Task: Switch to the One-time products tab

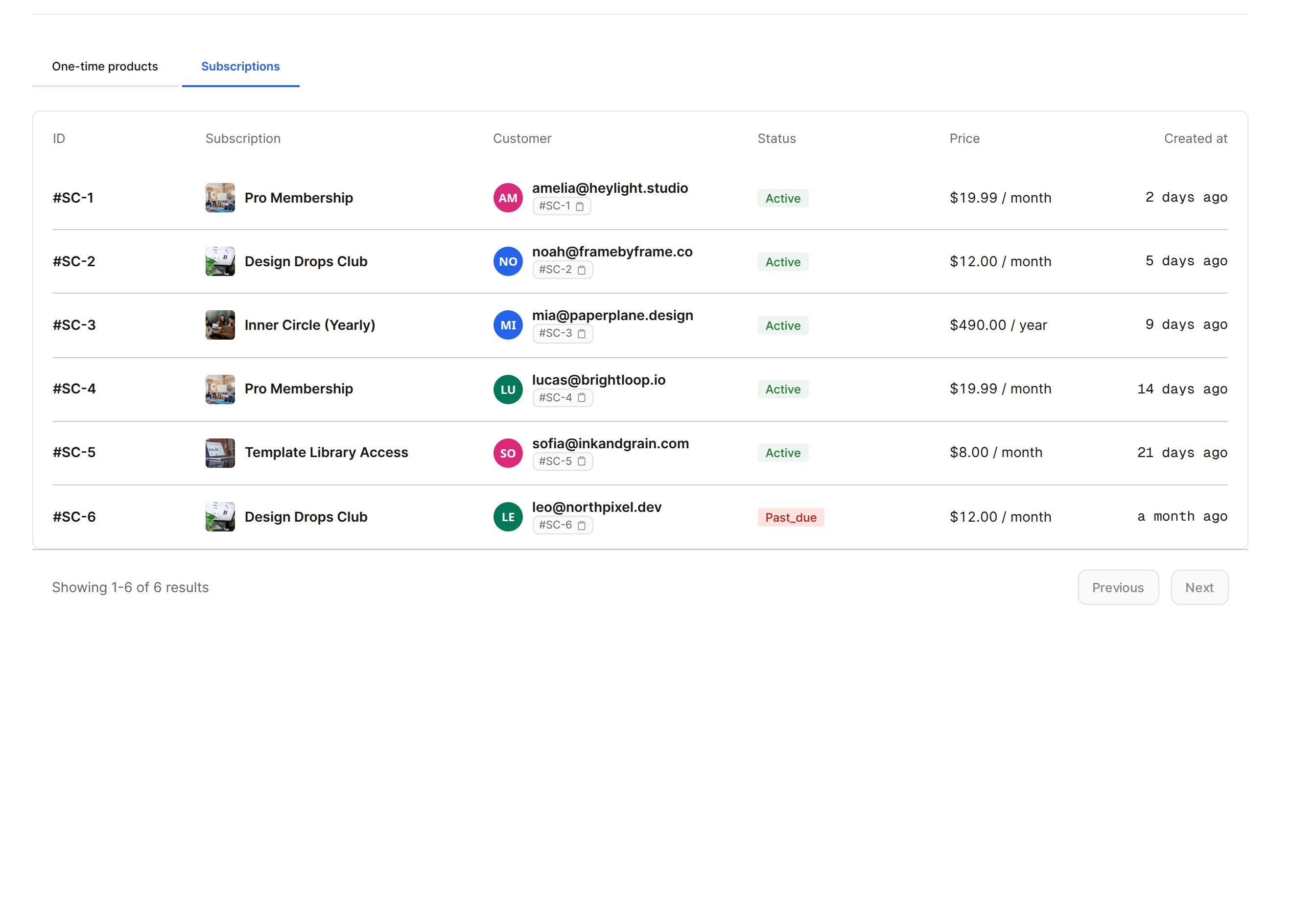Action: coord(105,67)
